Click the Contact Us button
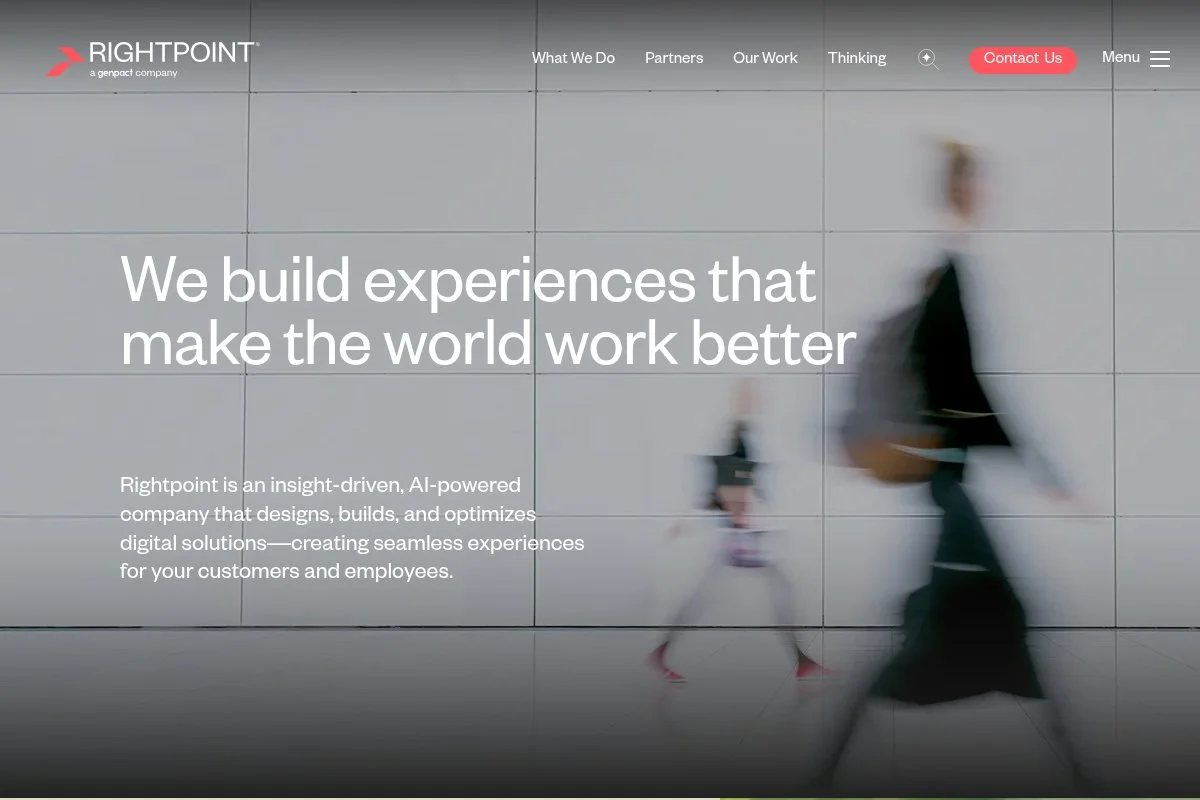The width and height of the screenshot is (1200, 800). click(1023, 60)
